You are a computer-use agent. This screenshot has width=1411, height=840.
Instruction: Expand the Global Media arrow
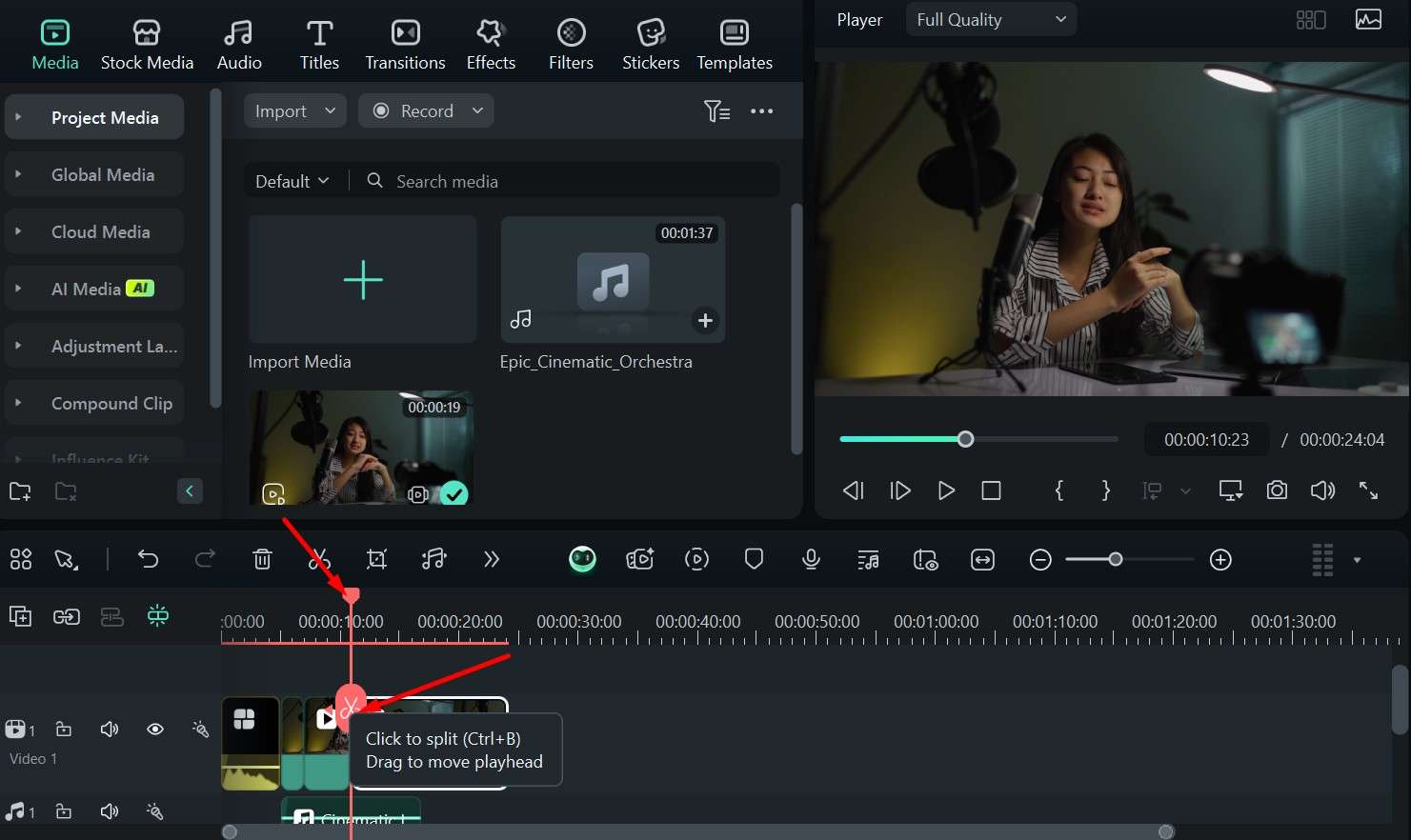[x=18, y=174]
